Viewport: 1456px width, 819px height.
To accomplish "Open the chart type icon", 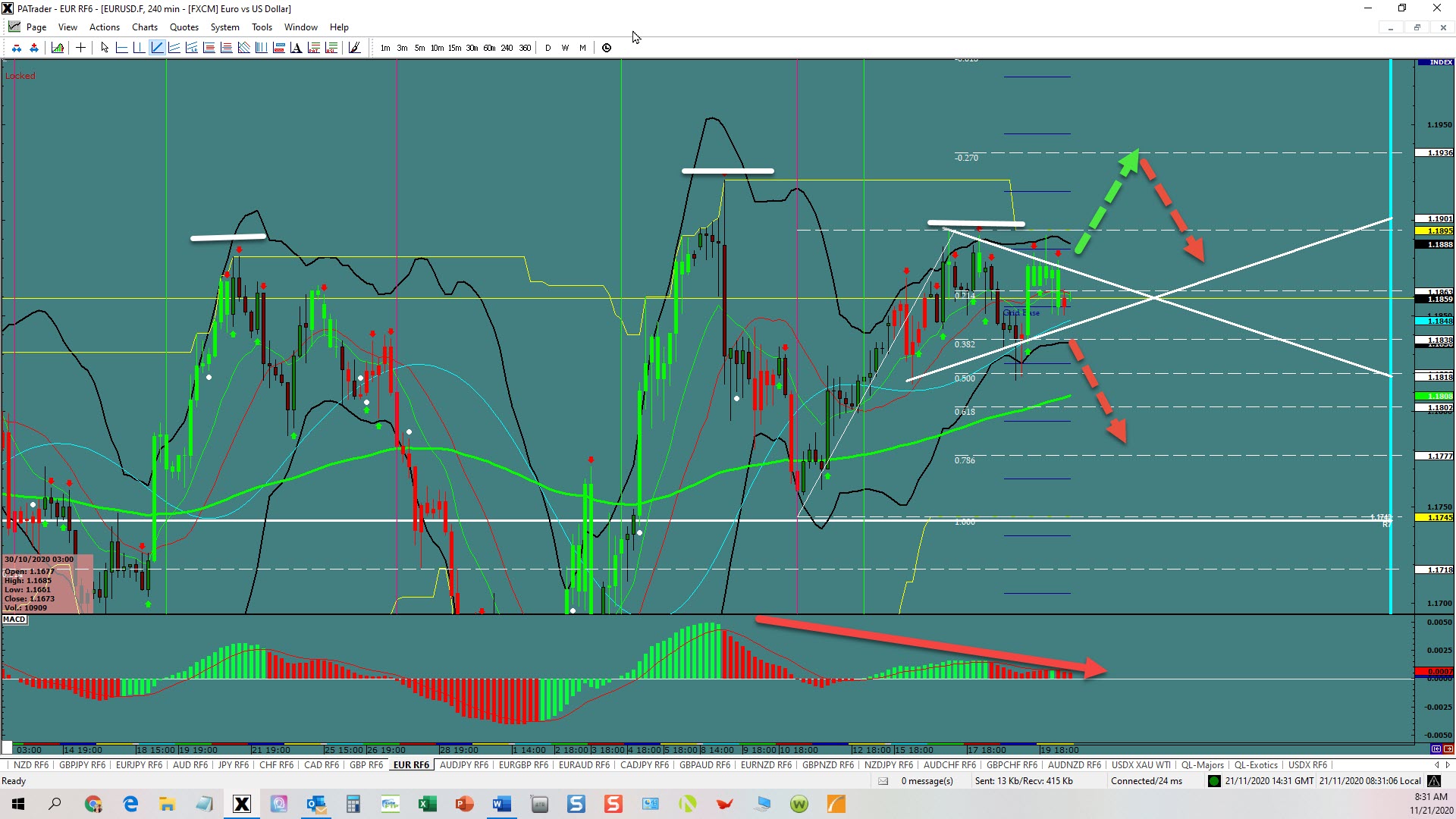I will (58, 48).
